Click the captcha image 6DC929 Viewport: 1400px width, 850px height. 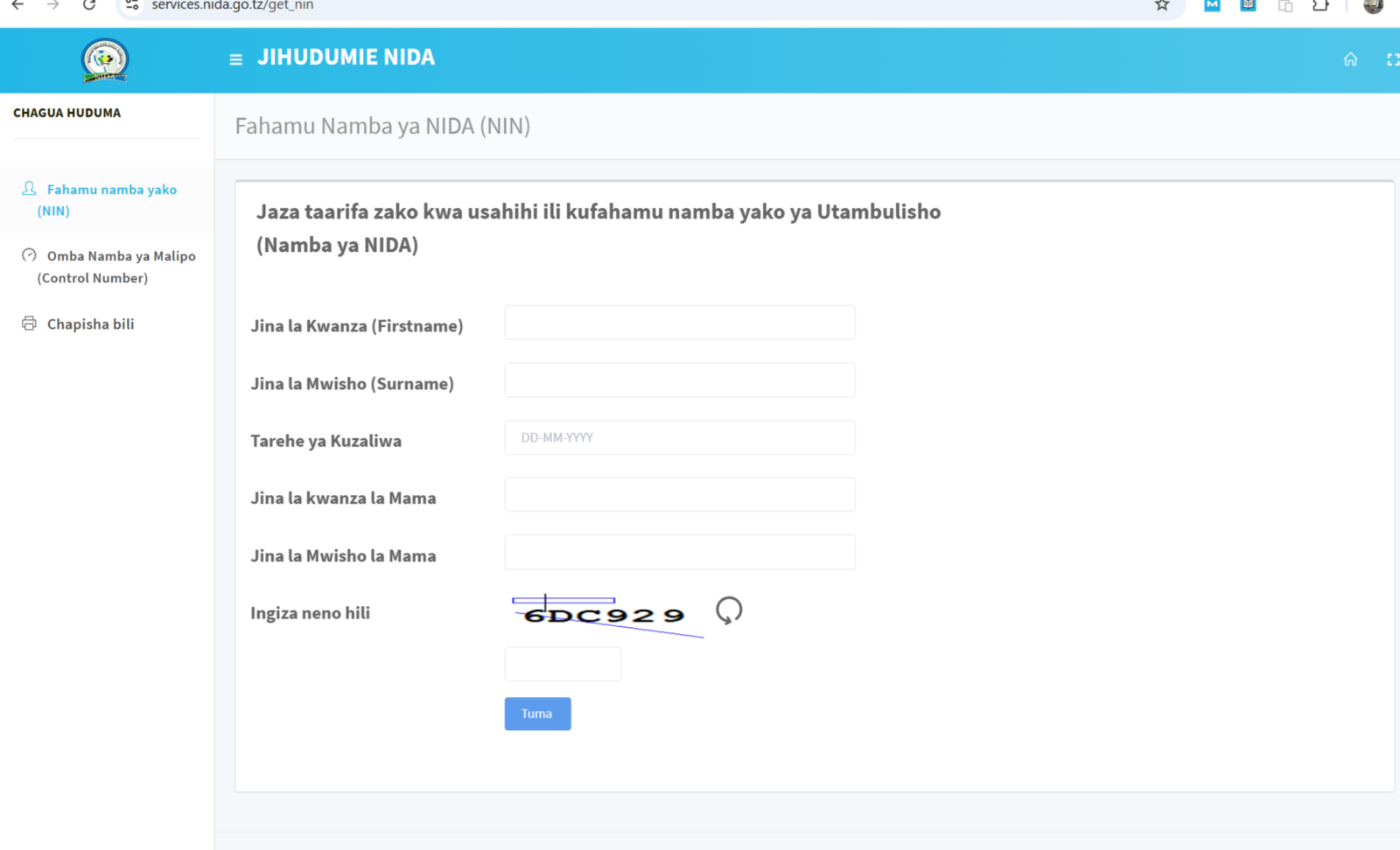point(606,615)
